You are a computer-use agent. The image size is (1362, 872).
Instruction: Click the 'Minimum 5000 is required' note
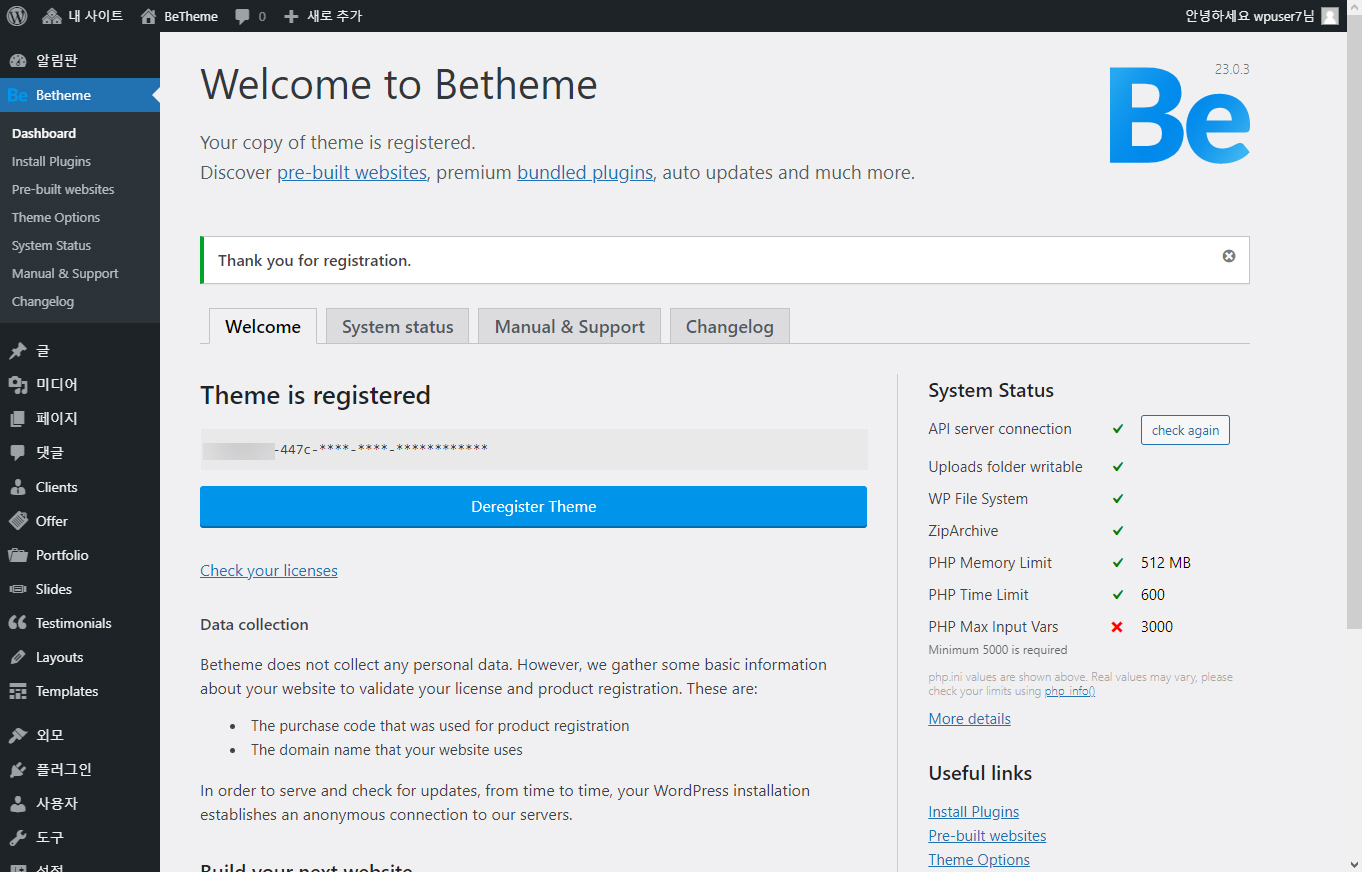[997, 650]
